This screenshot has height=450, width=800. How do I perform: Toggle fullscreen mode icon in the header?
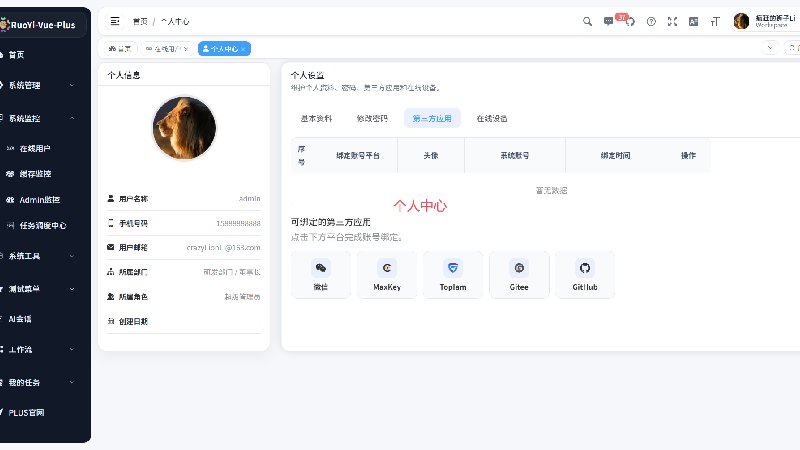pos(672,21)
